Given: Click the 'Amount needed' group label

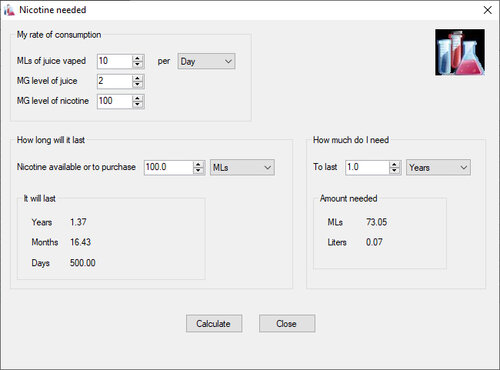Looking at the screenshot, I should tap(349, 199).
